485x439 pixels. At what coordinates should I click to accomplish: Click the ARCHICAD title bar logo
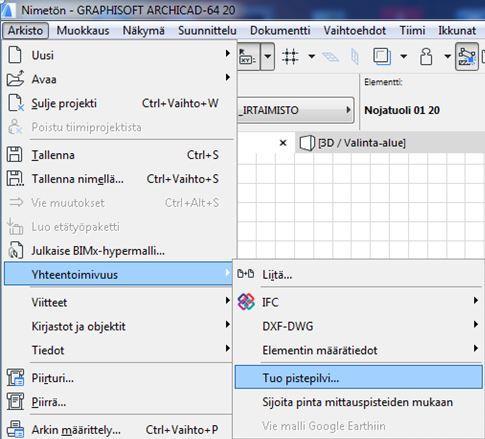tap(7, 10)
